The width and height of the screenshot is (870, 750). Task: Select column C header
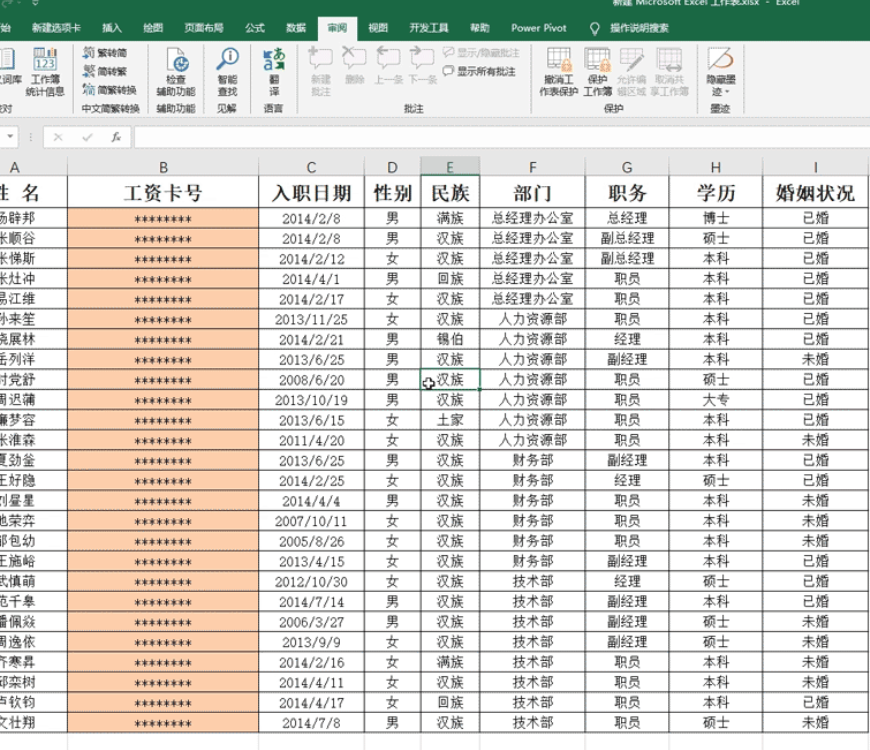pos(311,167)
